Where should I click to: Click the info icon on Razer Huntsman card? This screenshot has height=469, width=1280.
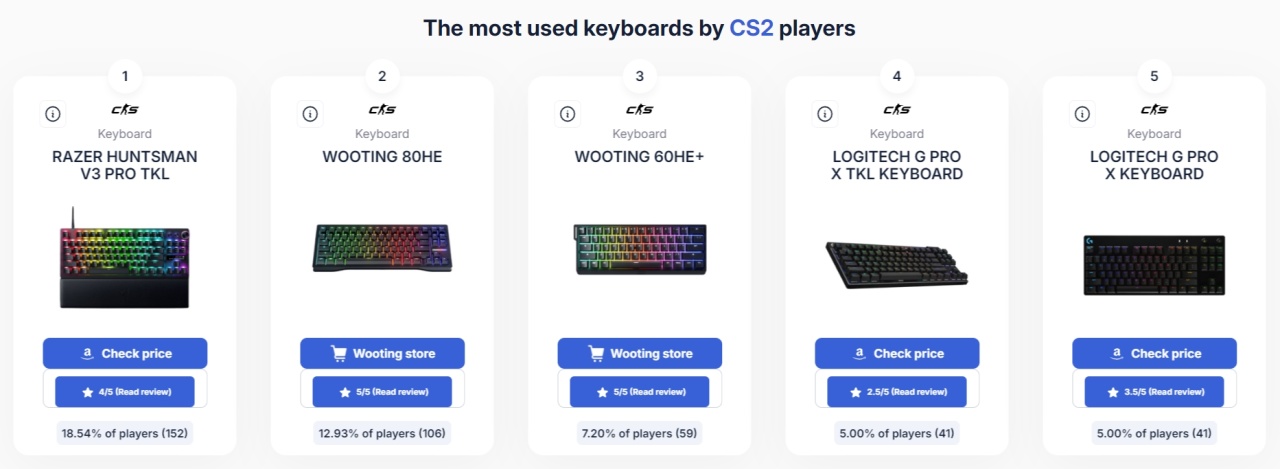[x=53, y=114]
